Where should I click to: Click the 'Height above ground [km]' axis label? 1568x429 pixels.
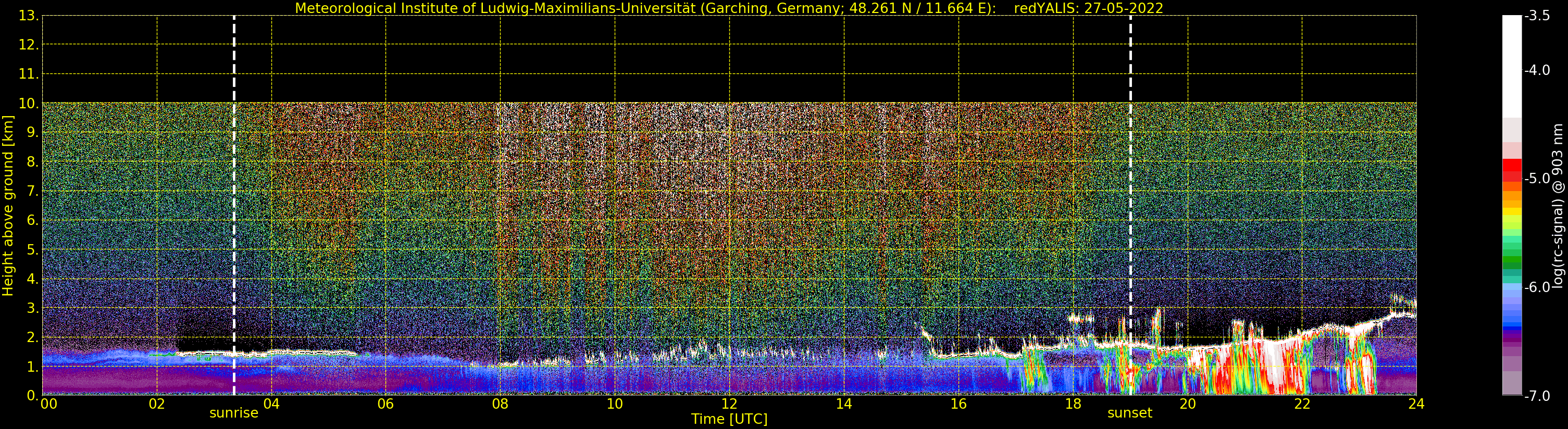pos(8,206)
